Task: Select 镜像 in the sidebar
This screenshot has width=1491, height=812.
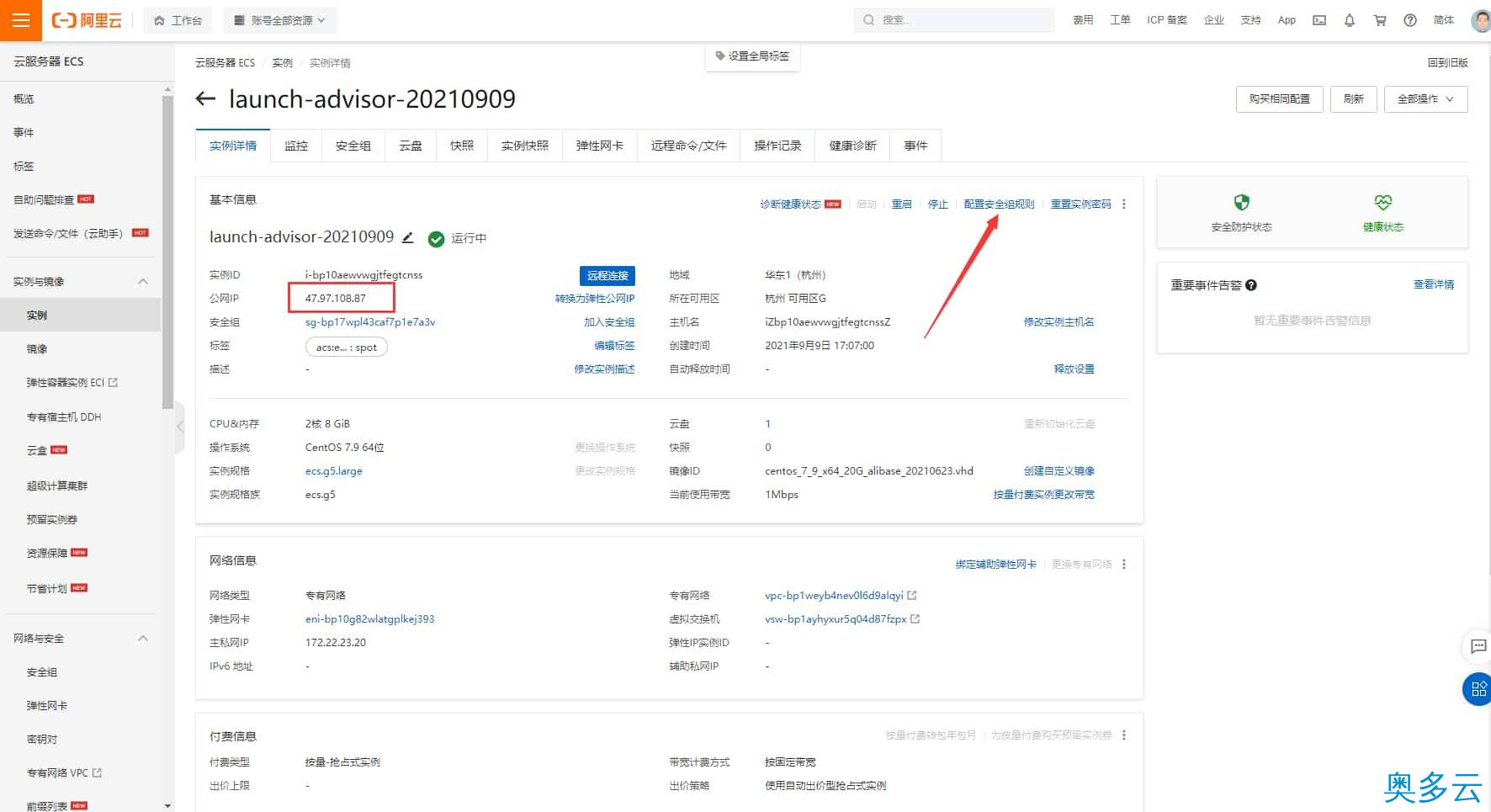Action: point(37,349)
